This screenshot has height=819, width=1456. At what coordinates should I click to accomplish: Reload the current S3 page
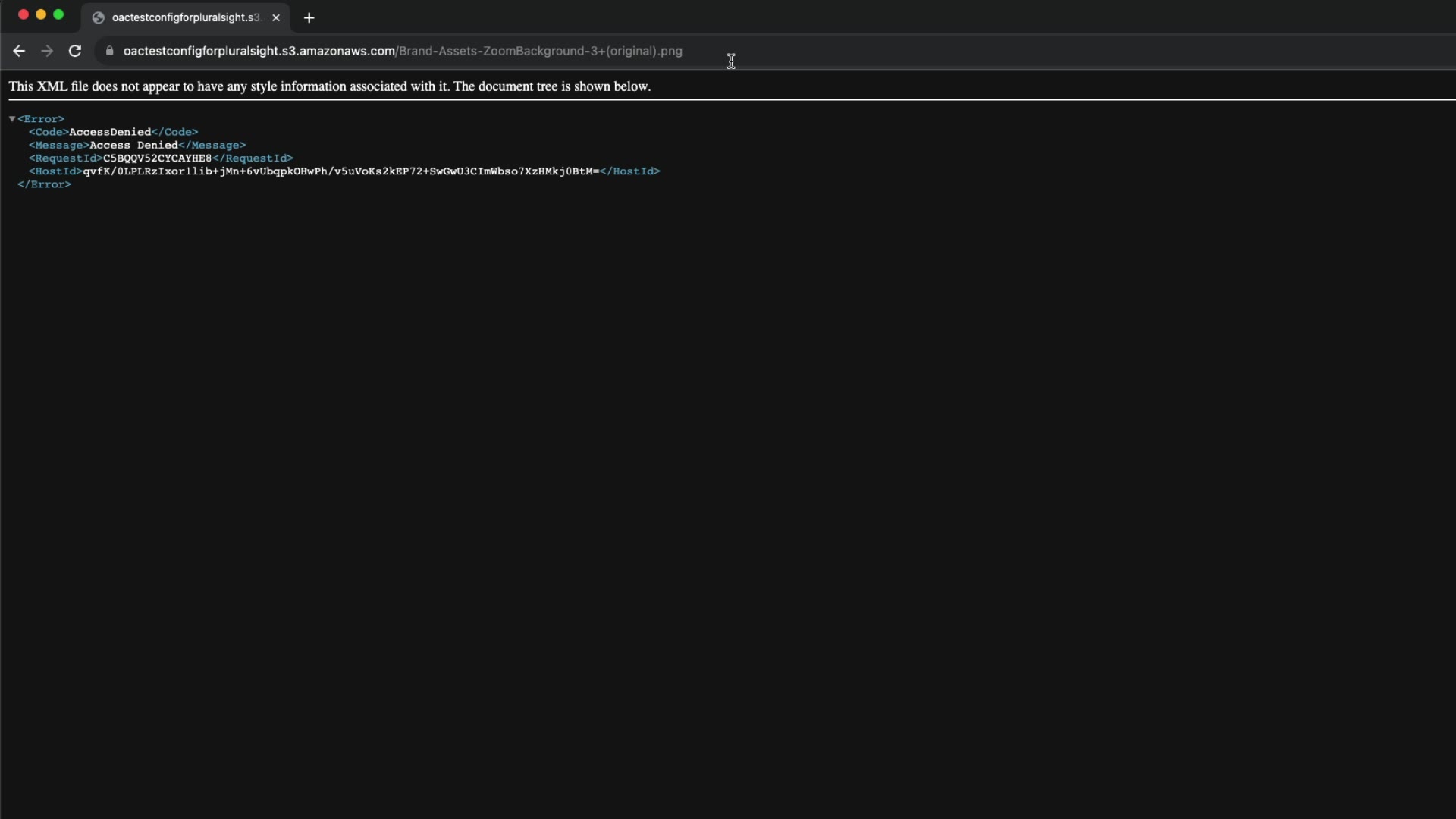click(x=75, y=51)
